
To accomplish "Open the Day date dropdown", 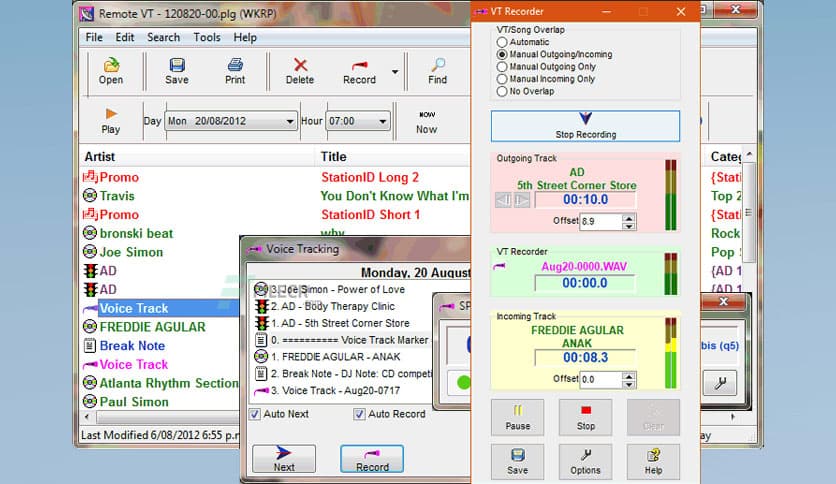I will point(290,122).
